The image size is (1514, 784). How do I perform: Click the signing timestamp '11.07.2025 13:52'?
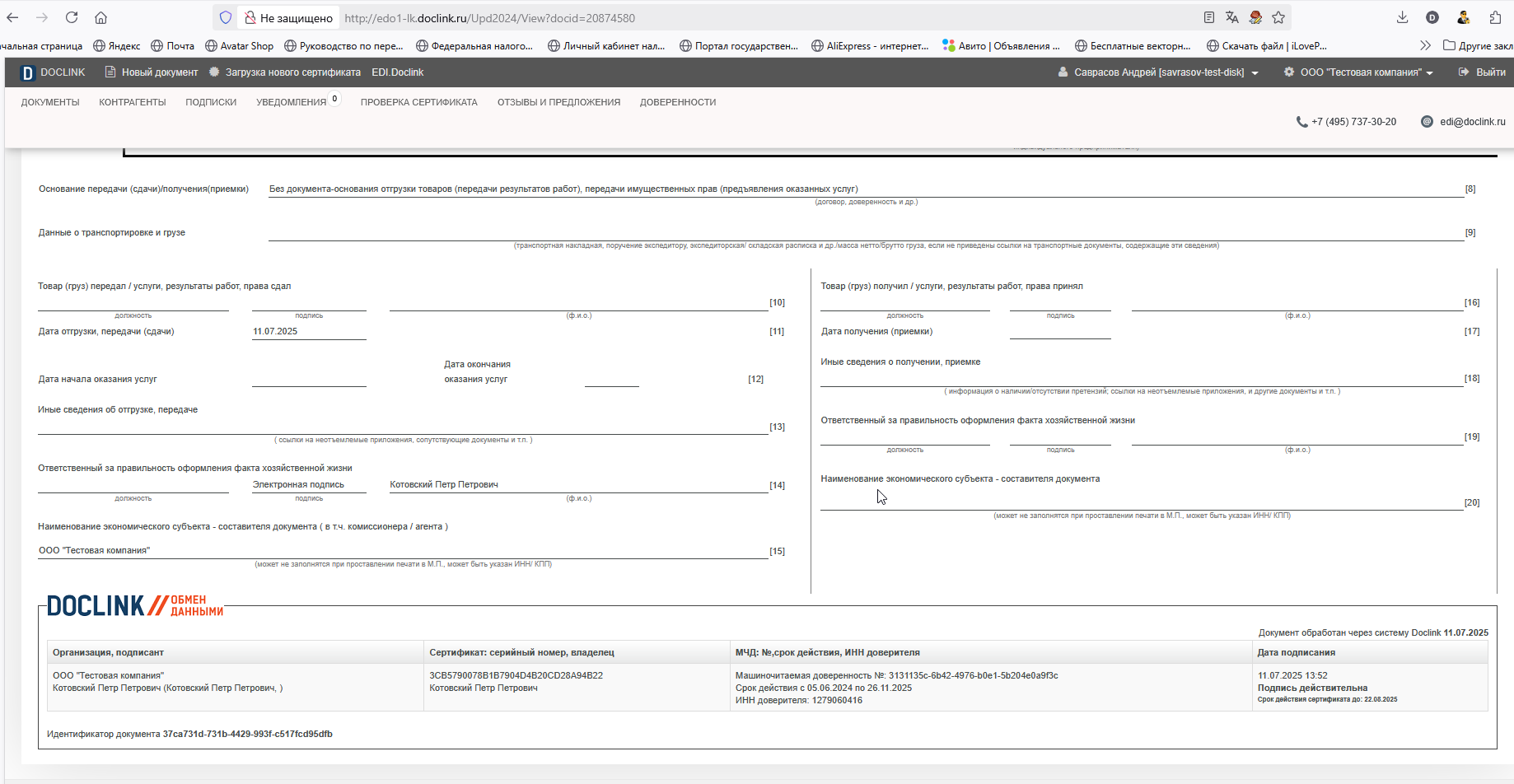(1292, 675)
